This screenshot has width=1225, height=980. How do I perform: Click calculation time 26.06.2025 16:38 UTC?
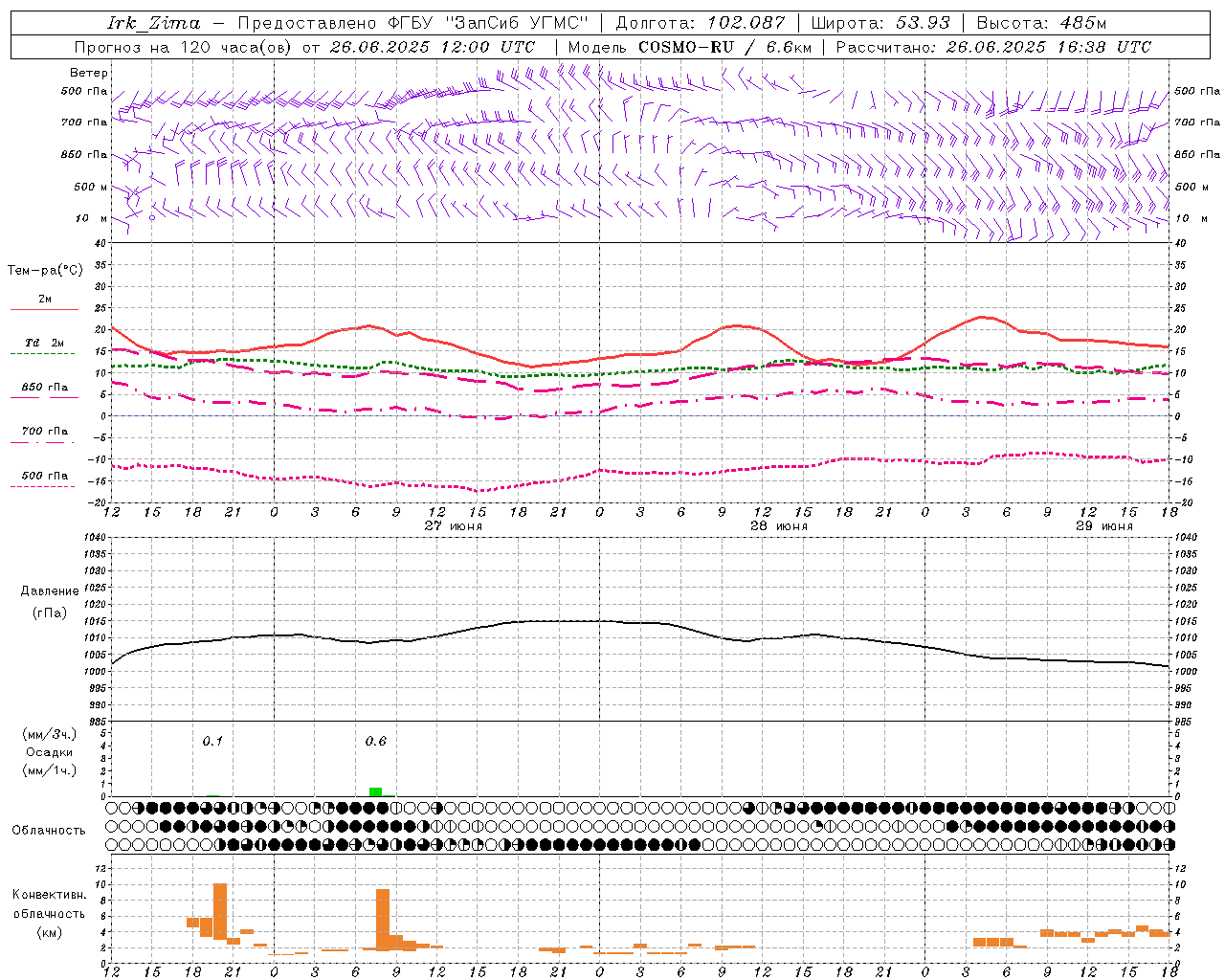1049,47
